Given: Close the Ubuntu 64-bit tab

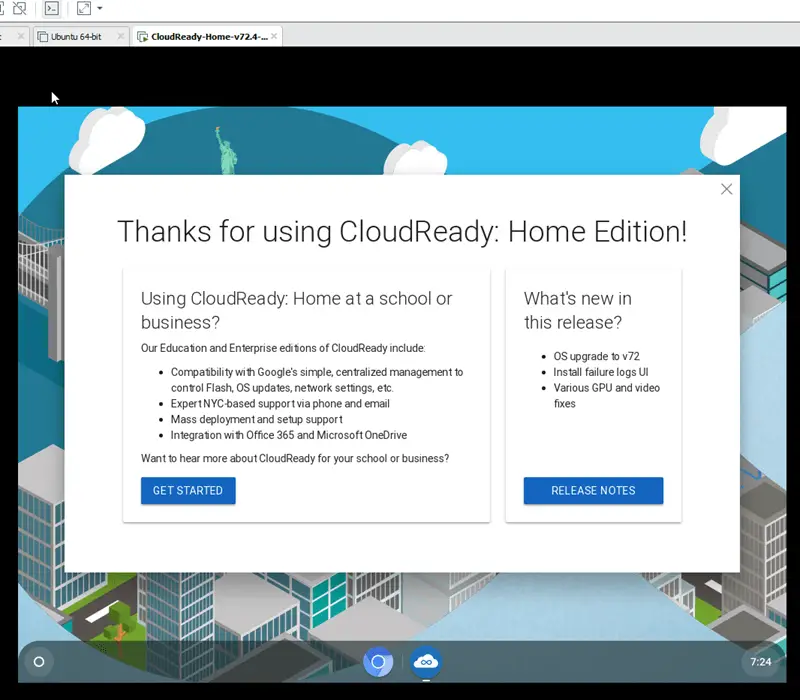Looking at the screenshot, I should pos(120,36).
